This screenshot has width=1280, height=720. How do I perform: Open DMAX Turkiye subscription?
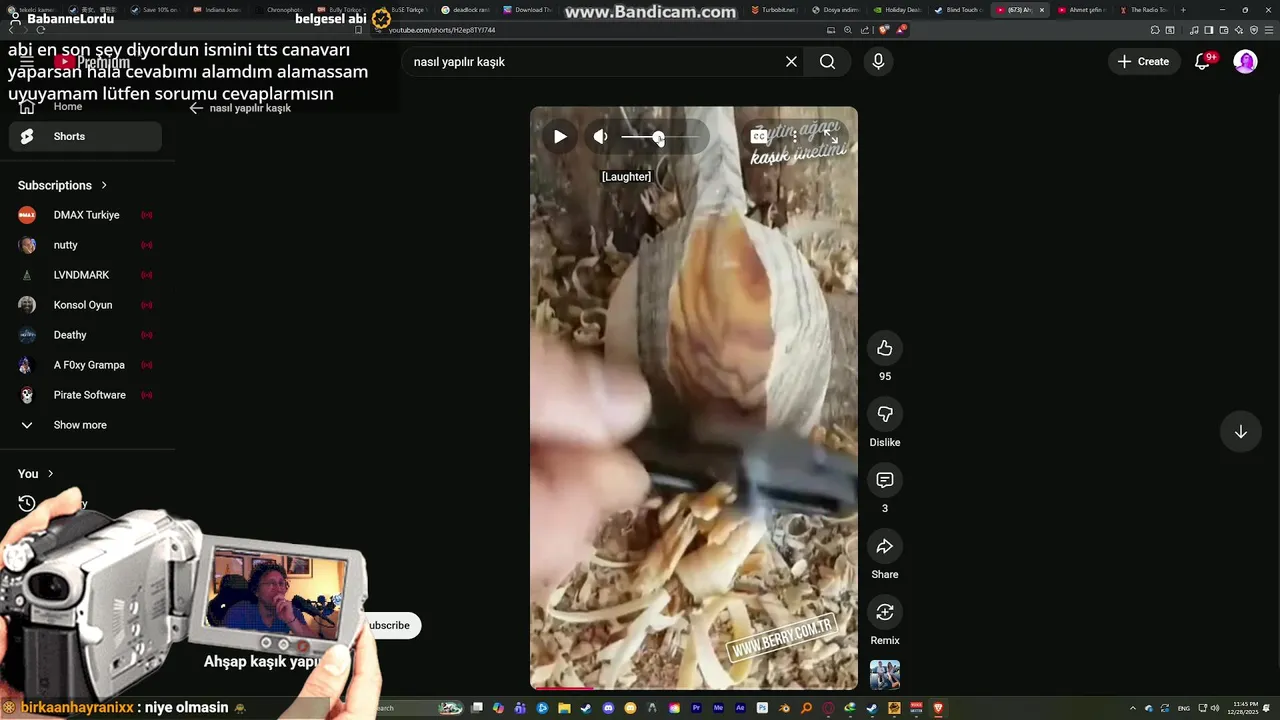click(85, 215)
